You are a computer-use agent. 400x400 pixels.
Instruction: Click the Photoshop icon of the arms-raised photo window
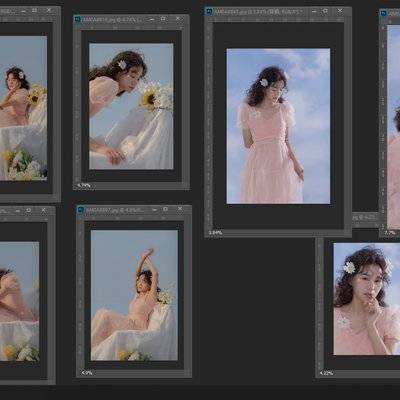[x=81, y=210]
